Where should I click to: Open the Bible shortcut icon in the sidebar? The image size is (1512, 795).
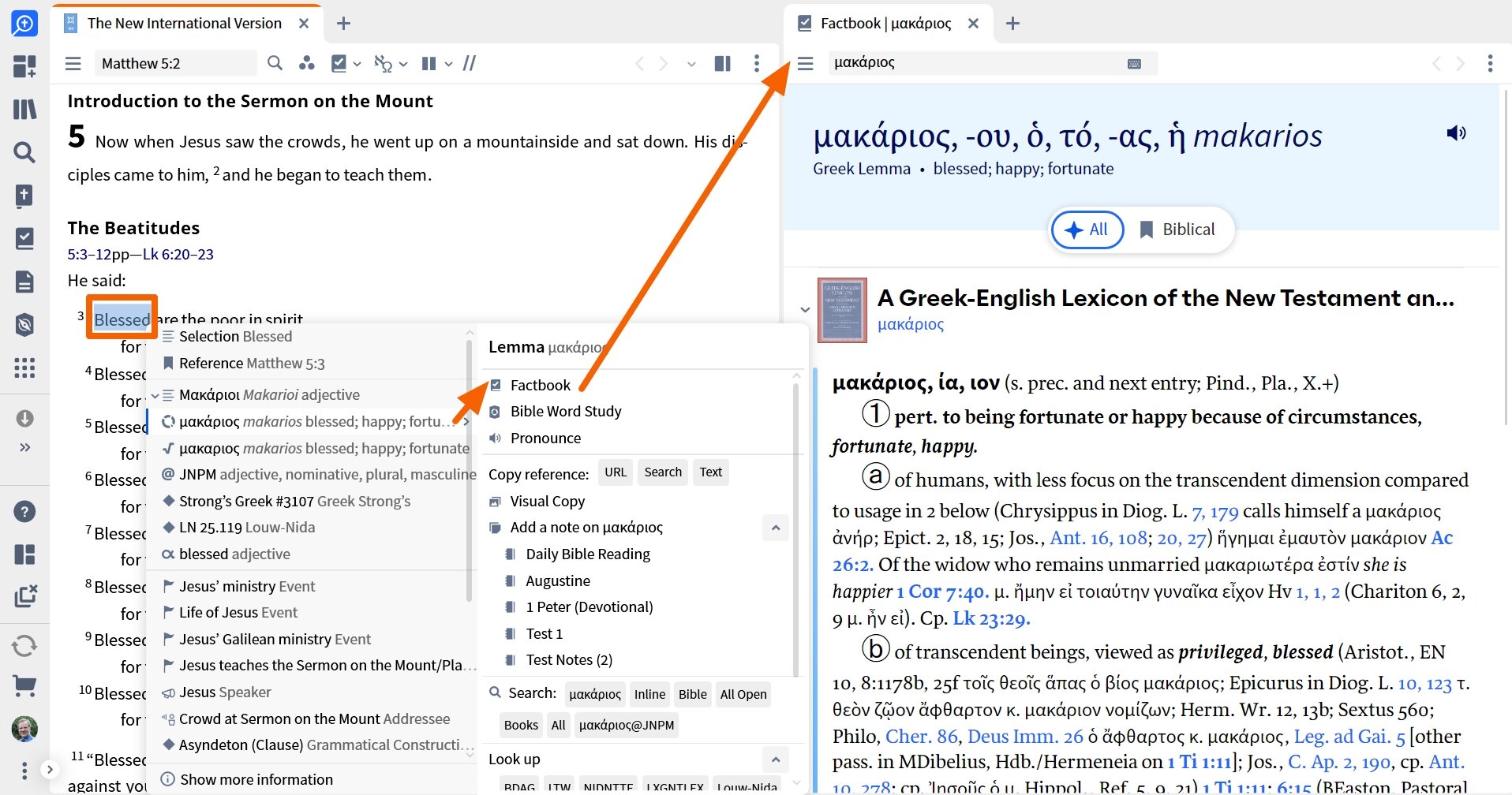(x=24, y=196)
